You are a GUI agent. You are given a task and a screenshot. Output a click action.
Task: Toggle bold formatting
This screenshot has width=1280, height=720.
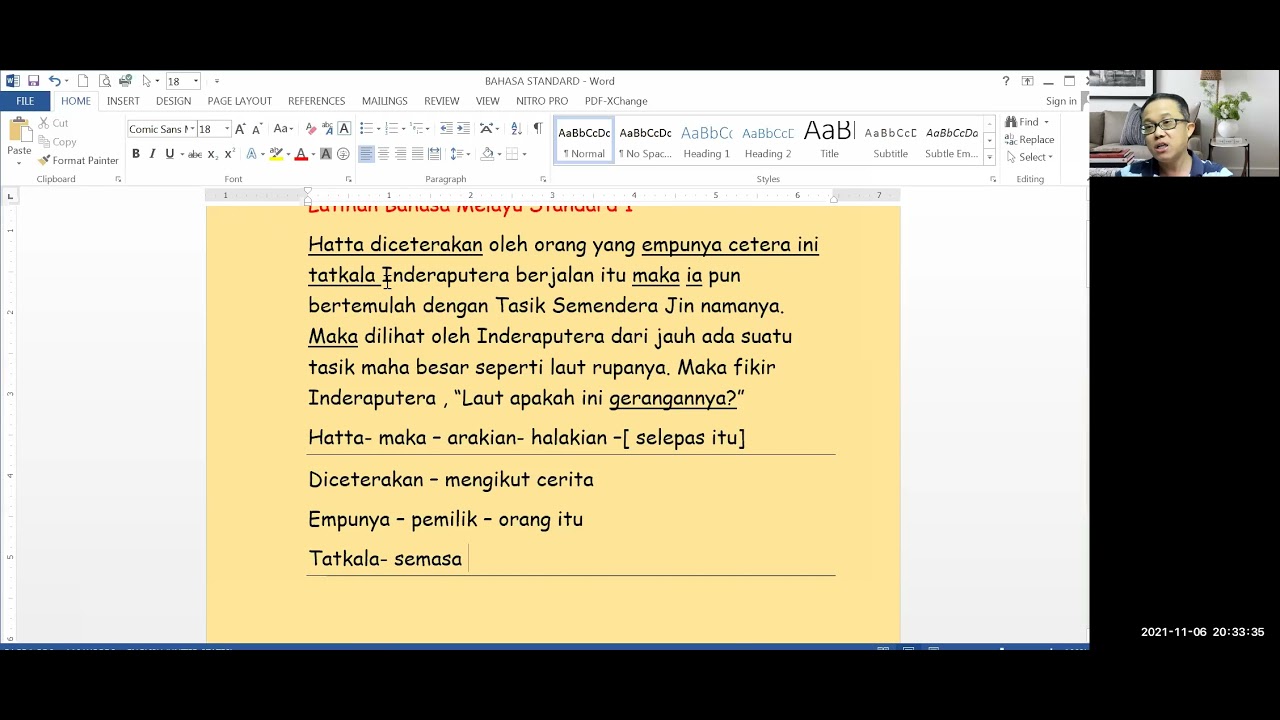coord(136,154)
